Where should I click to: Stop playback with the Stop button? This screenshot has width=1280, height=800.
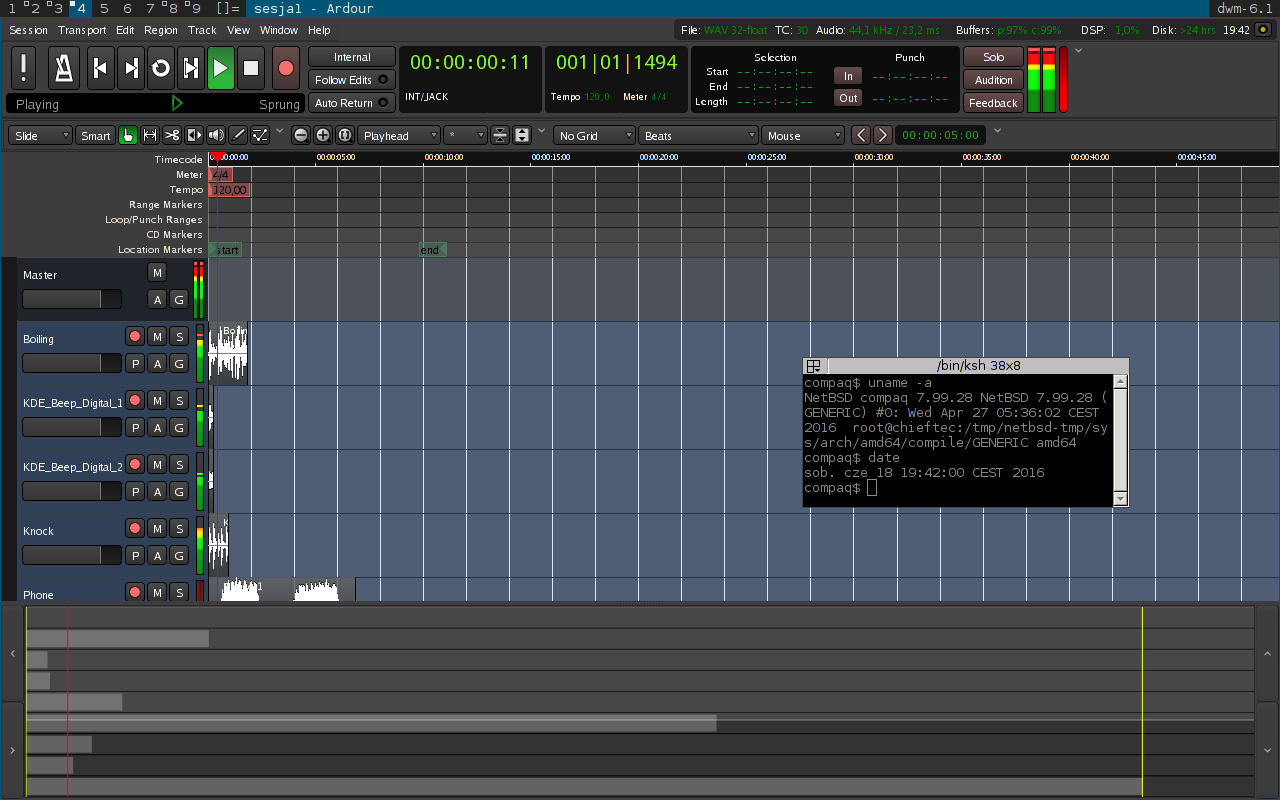252,68
